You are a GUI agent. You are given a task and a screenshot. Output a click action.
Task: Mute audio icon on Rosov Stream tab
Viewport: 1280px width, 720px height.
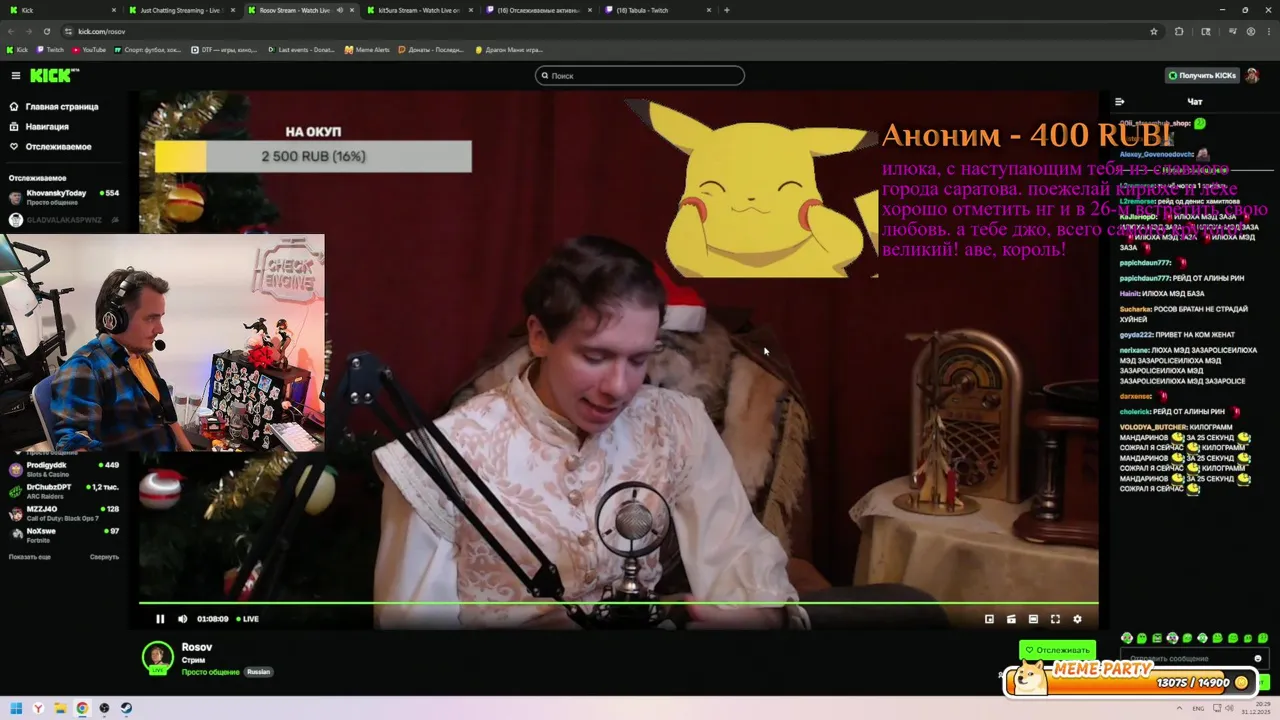click(340, 10)
